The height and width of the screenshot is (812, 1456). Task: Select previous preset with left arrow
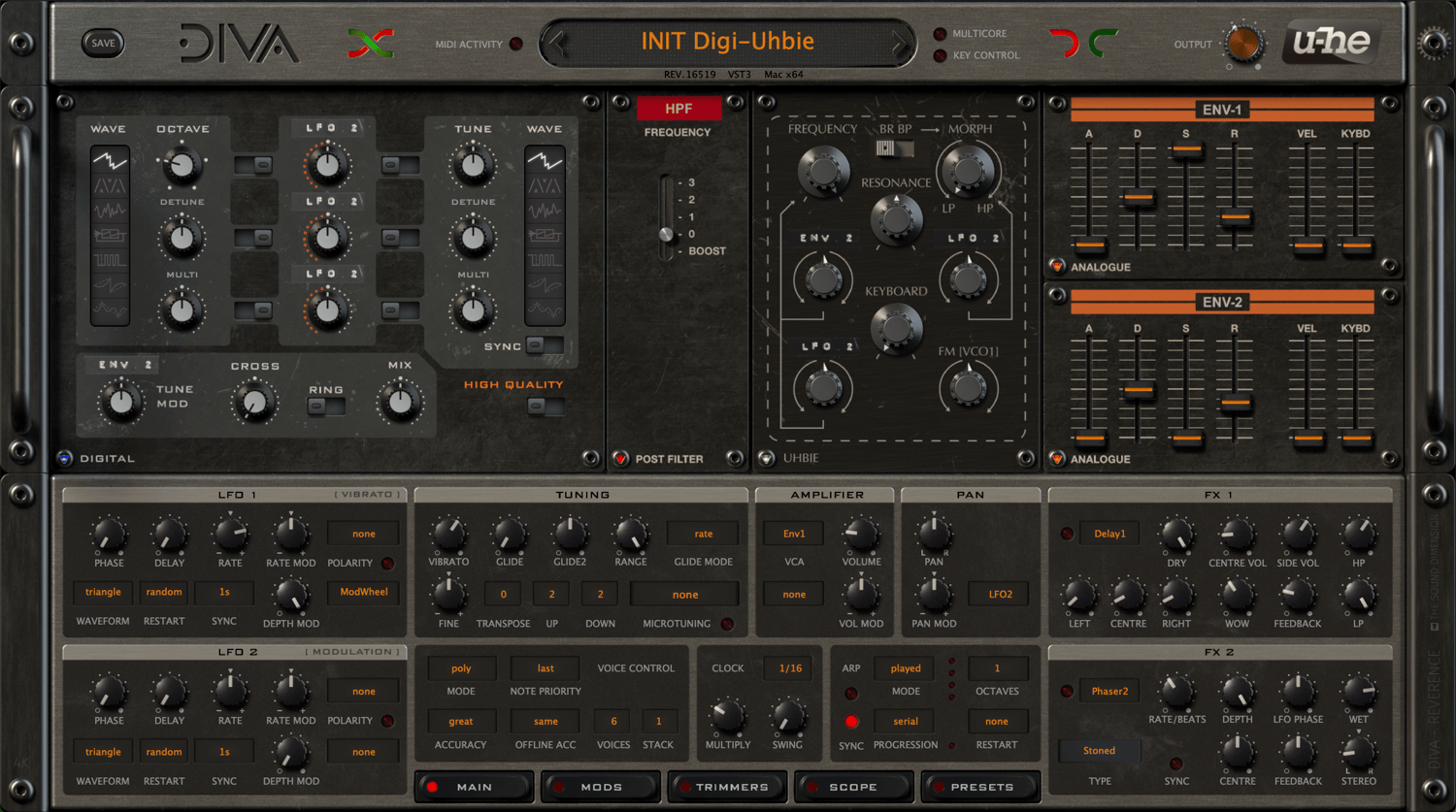coord(556,43)
